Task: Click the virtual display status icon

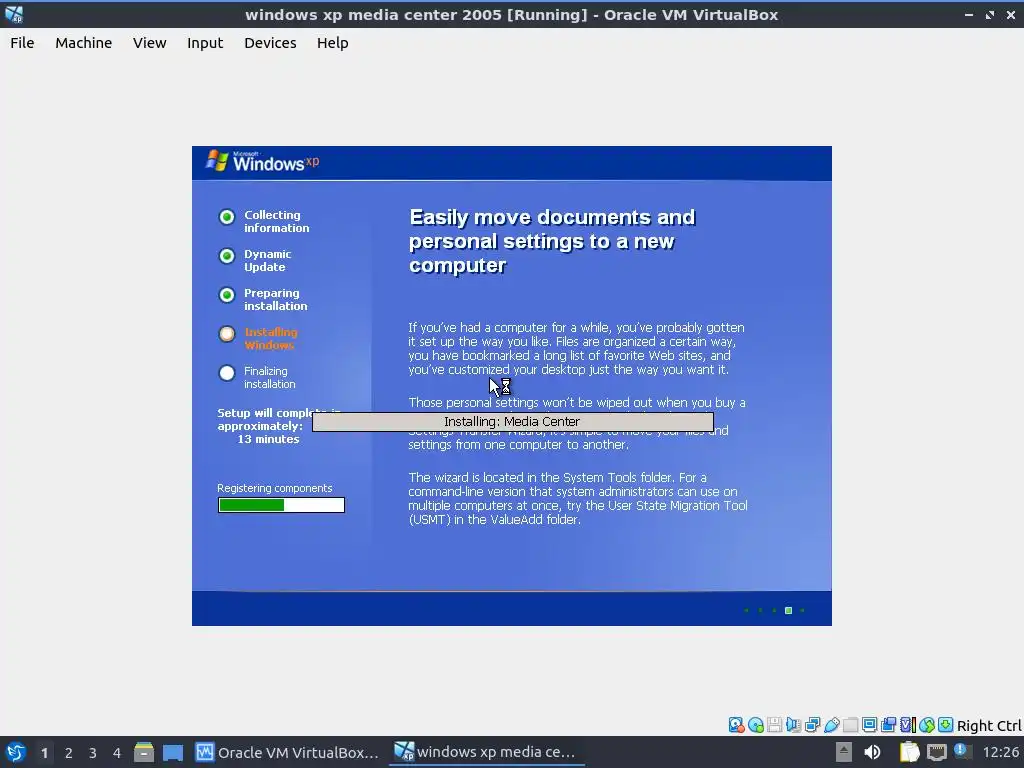Action: 869,725
